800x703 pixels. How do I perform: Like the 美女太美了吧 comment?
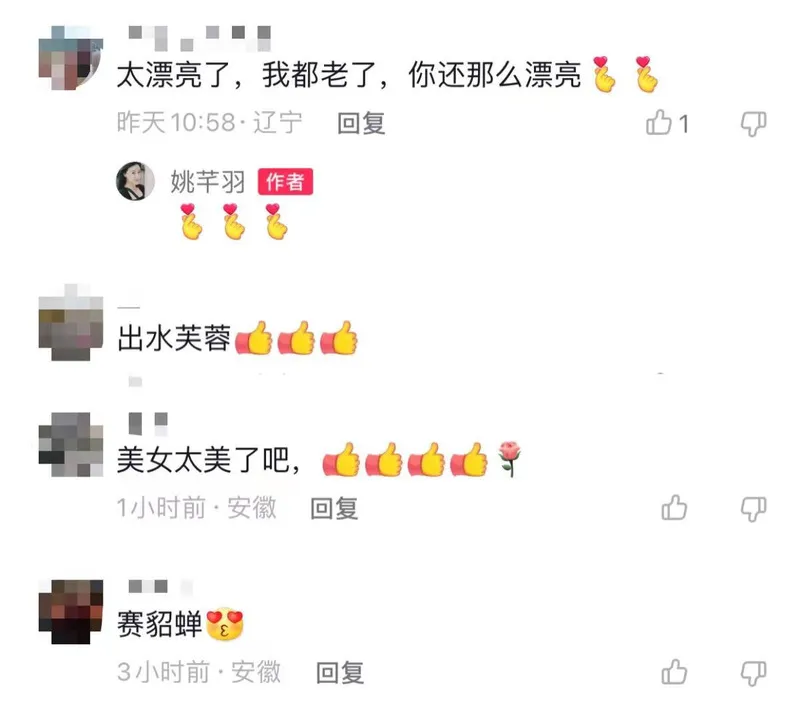pyautogui.click(x=674, y=508)
